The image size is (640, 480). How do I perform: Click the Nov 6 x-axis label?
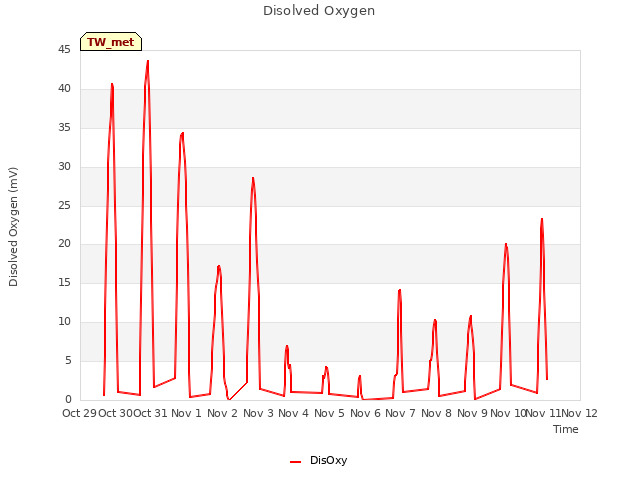[x=365, y=413]
